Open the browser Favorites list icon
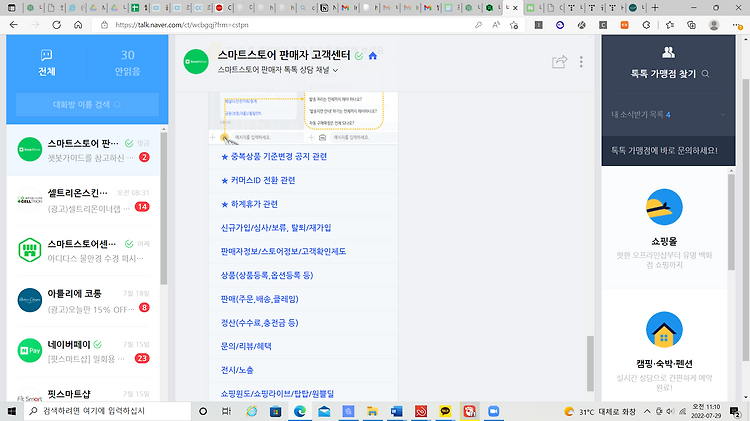 670,25
